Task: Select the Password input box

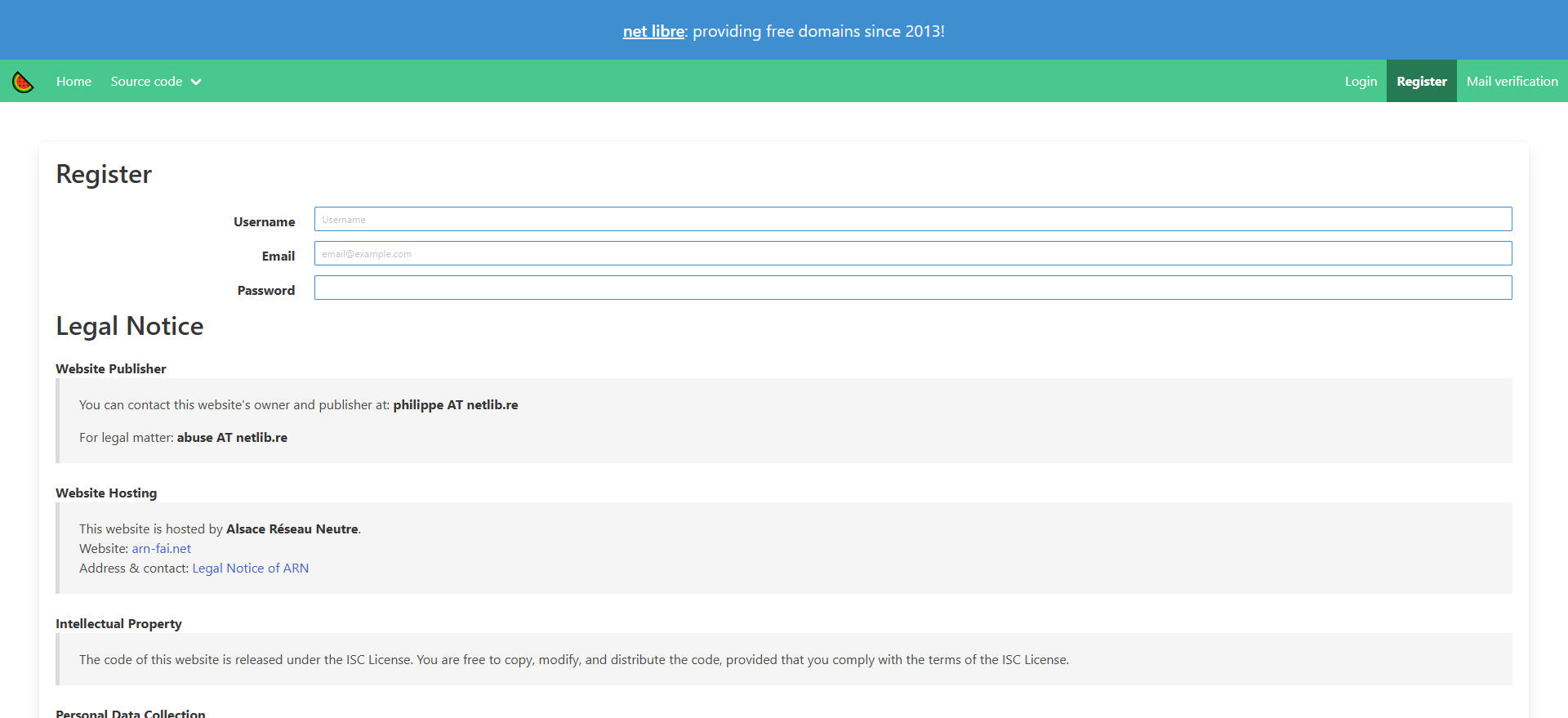Action: click(x=912, y=288)
